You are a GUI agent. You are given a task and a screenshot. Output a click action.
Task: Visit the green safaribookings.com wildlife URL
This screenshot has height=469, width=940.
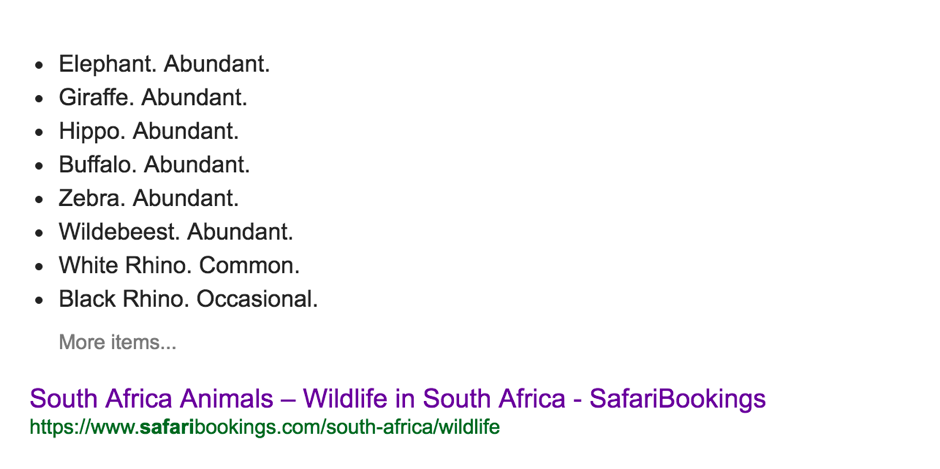[x=264, y=428]
